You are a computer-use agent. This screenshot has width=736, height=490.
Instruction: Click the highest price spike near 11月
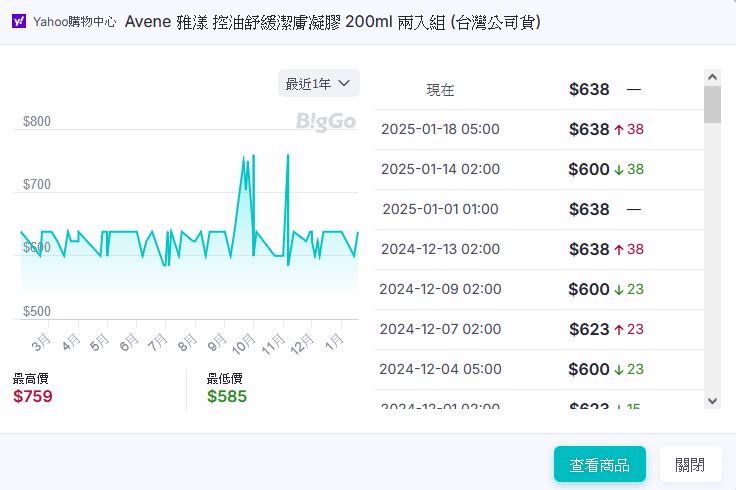[288, 156]
